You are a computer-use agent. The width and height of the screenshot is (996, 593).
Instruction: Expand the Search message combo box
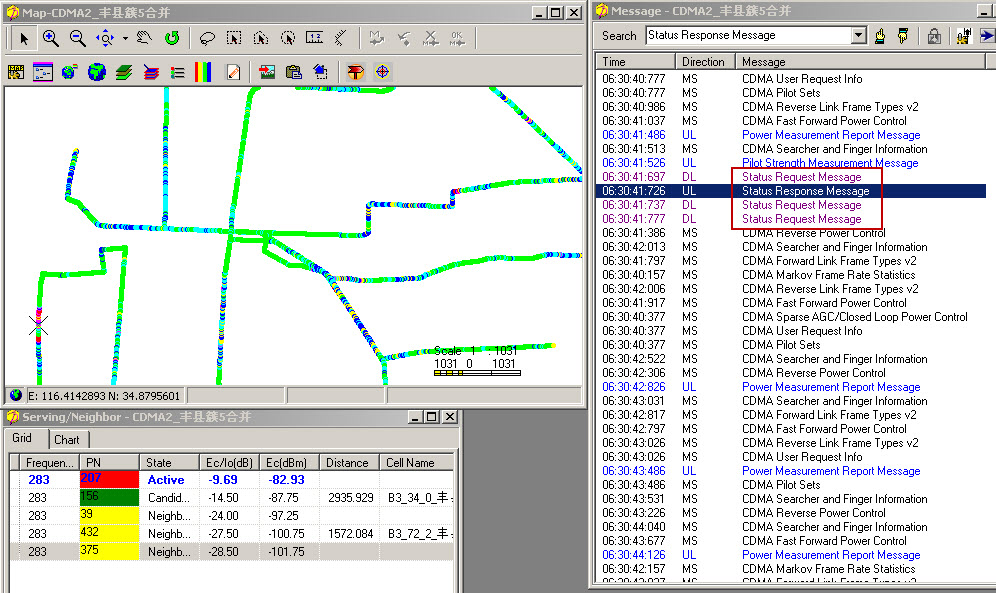[858, 36]
